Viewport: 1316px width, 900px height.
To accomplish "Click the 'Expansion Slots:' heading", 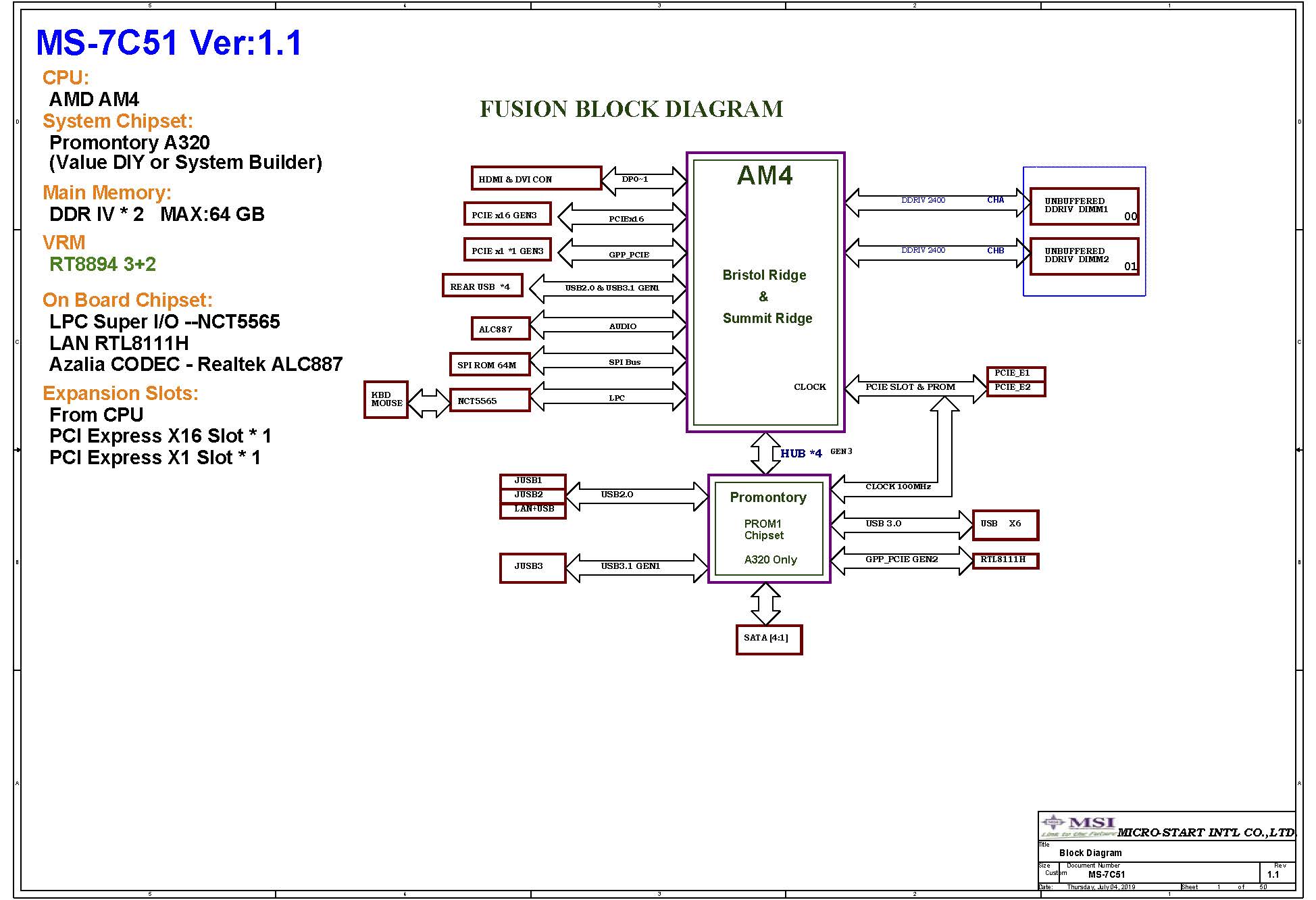I will click(120, 393).
